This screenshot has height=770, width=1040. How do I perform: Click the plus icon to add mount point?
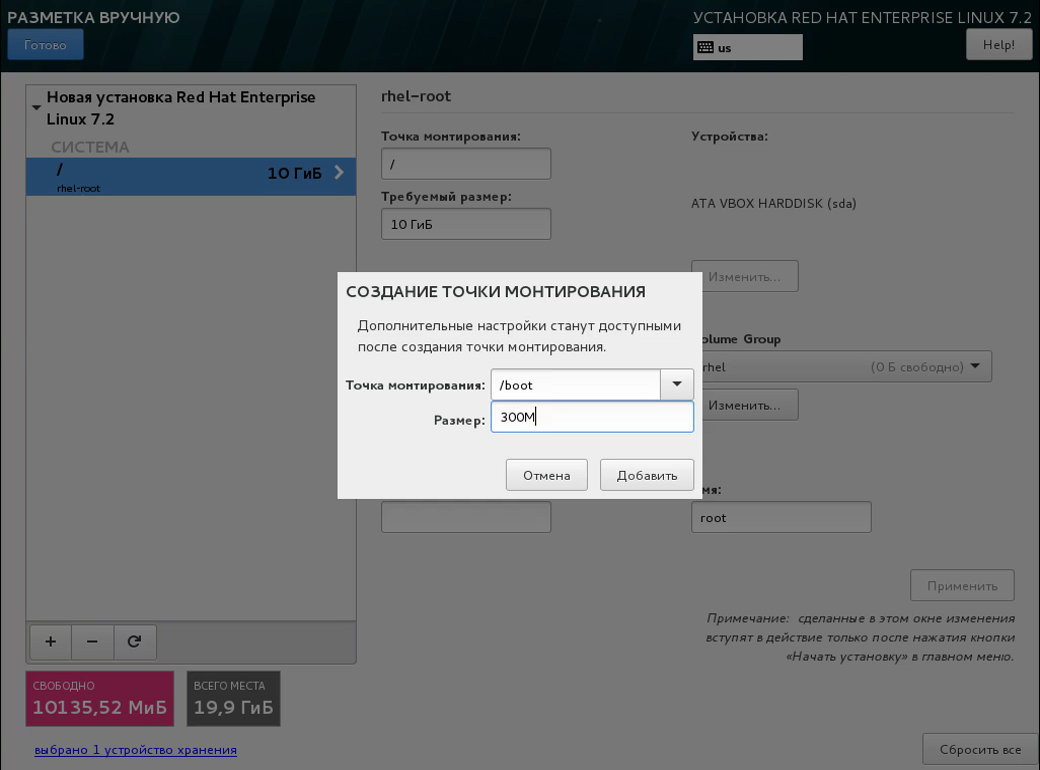[x=50, y=641]
